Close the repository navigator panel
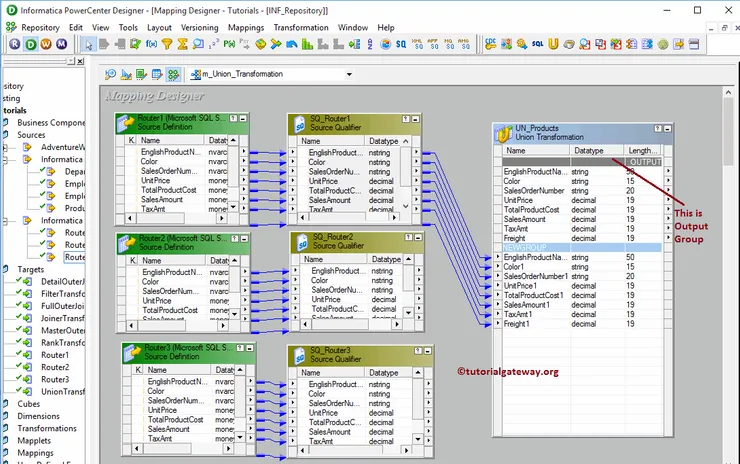 pyautogui.click(x=80, y=61)
